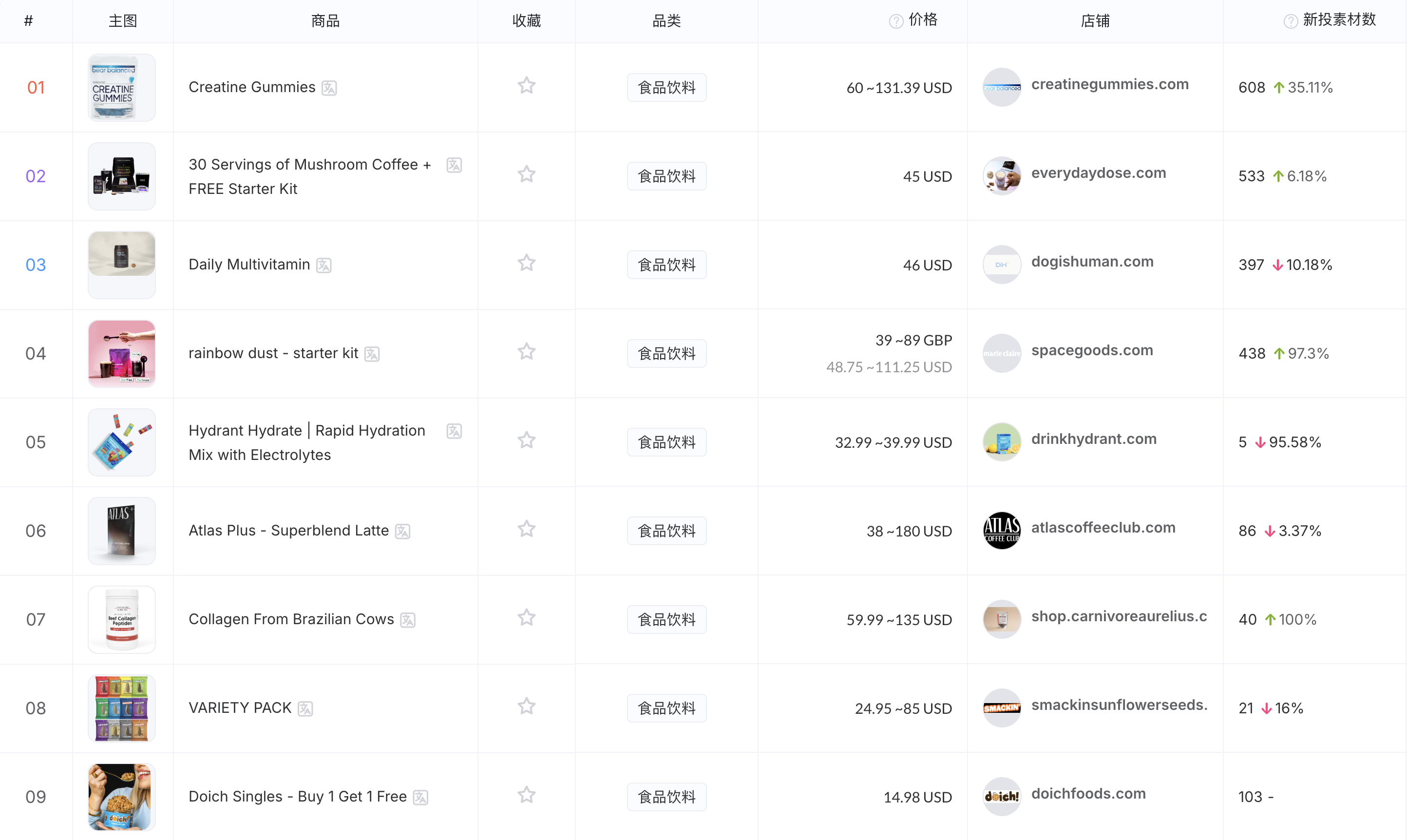Click translate icon next to Daily Multivitamin
This screenshot has width=1407, height=840.
tap(323, 266)
